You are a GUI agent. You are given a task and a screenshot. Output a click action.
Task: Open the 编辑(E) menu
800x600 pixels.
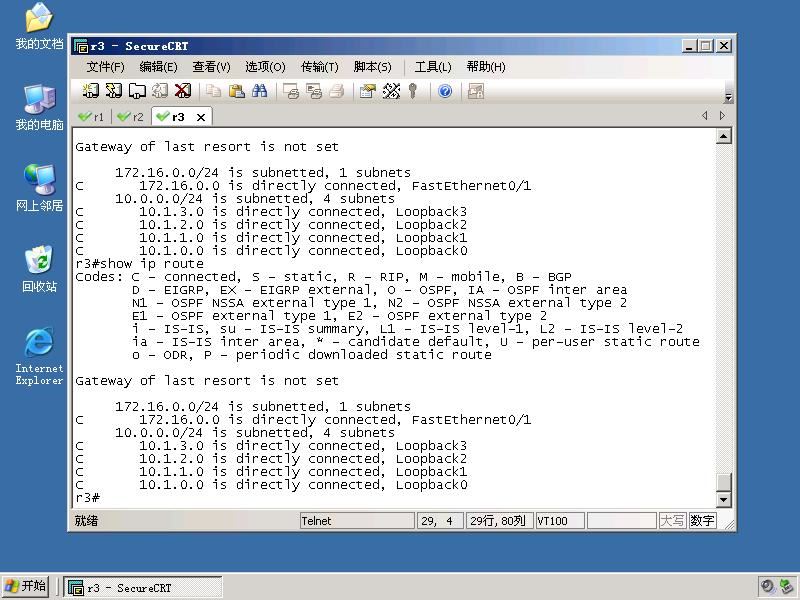[x=158, y=67]
